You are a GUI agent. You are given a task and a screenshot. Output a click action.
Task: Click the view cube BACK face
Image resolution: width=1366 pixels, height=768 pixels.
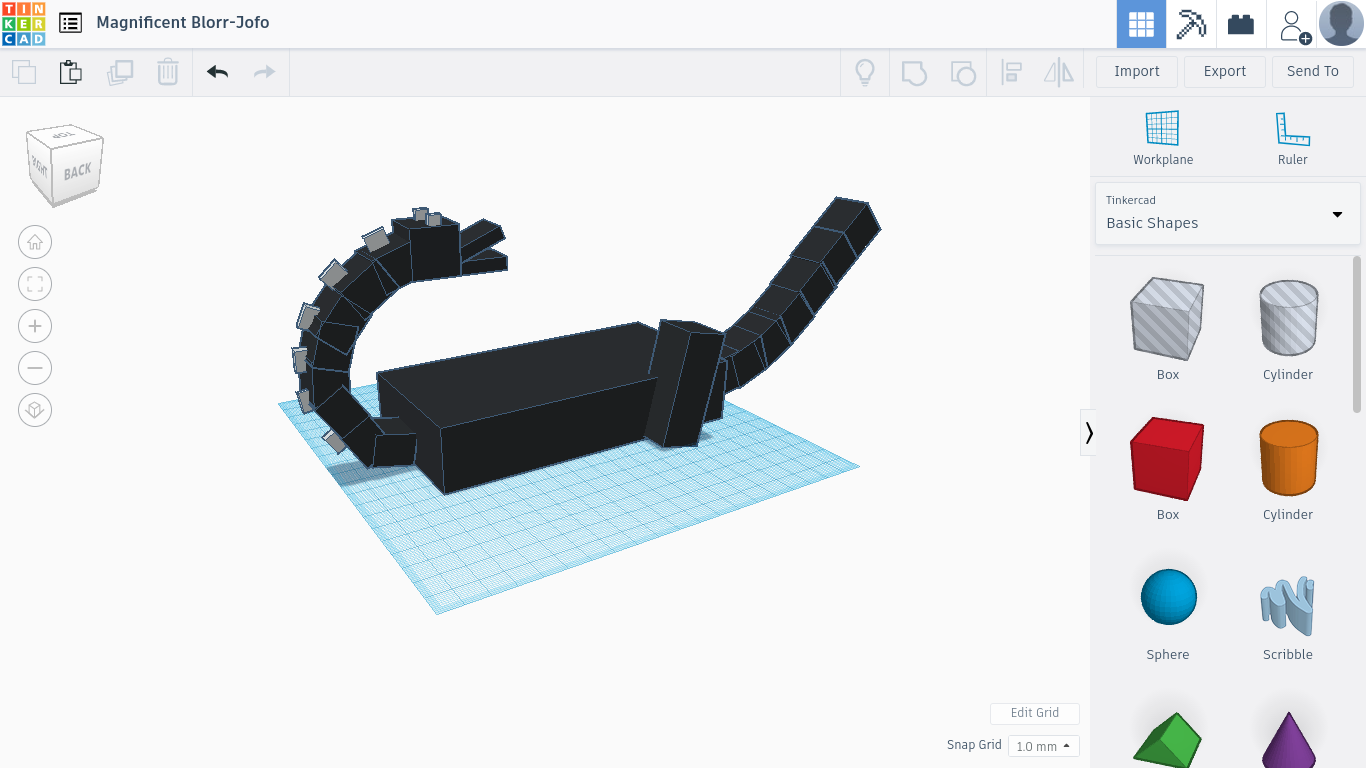point(78,171)
